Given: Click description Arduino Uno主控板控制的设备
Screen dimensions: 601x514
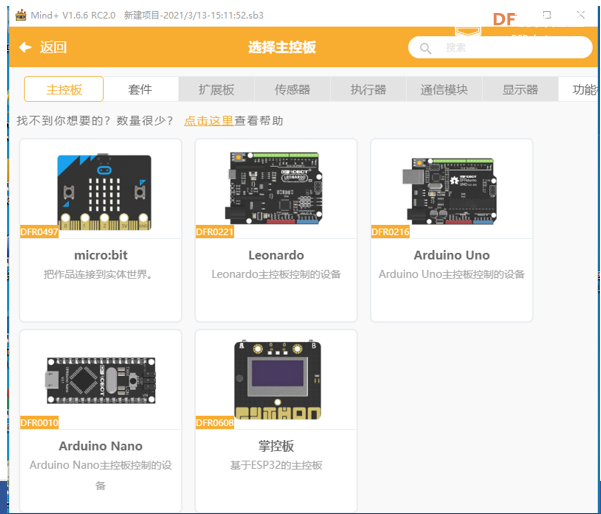Looking at the screenshot, I should pos(452,274).
